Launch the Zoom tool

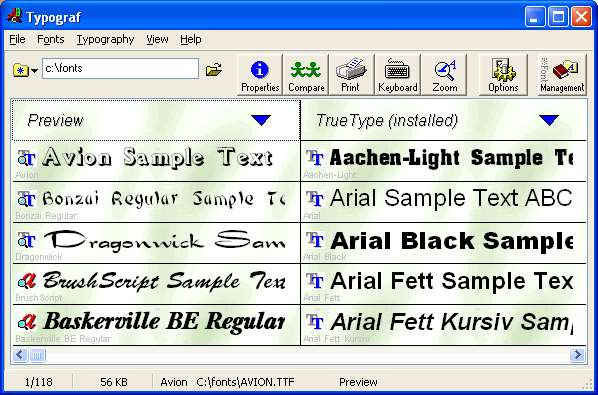[445, 75]
